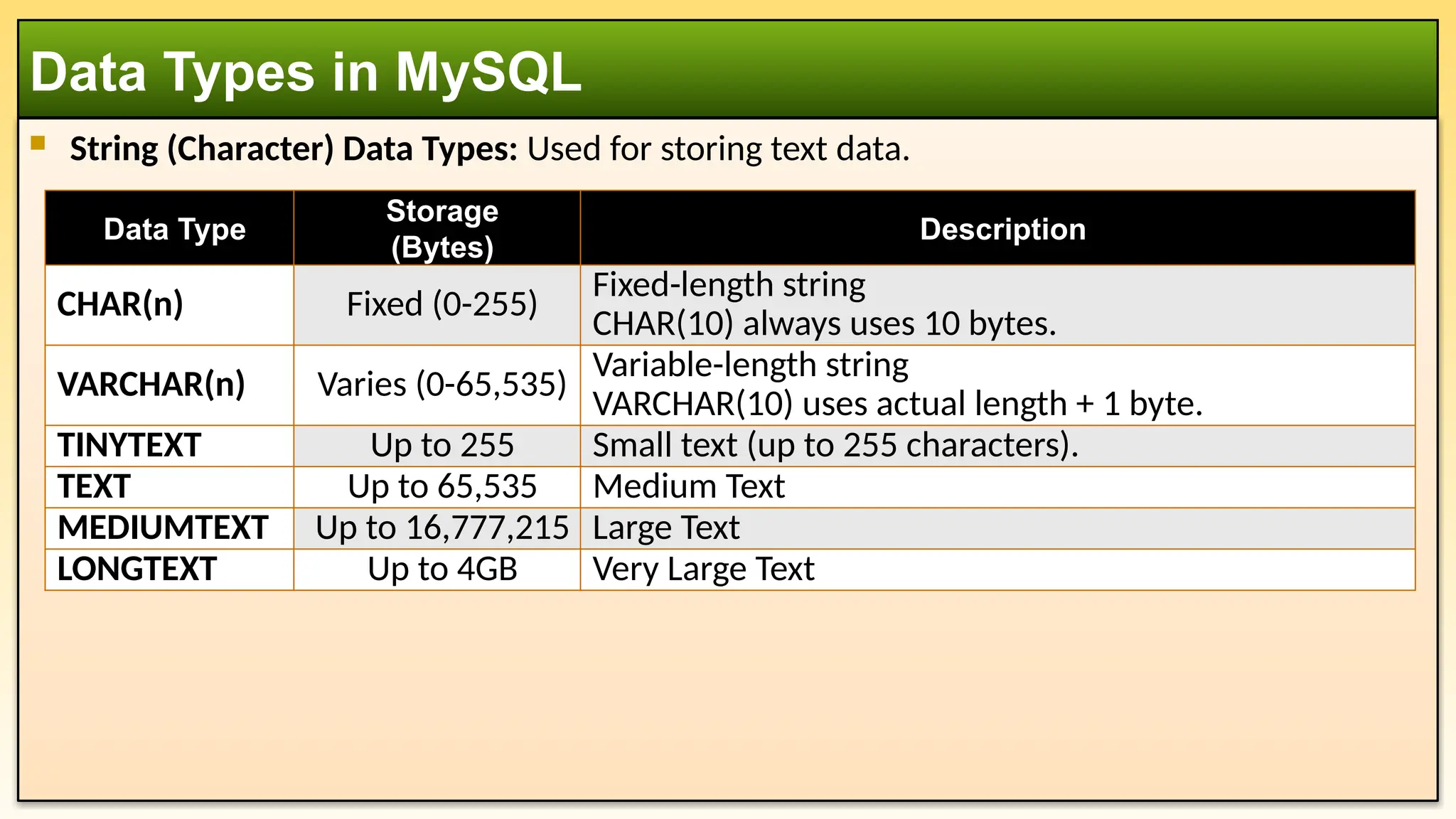Select the Fixed (0-255) storage cell
1456x819 pixels.
coord(441,304)
